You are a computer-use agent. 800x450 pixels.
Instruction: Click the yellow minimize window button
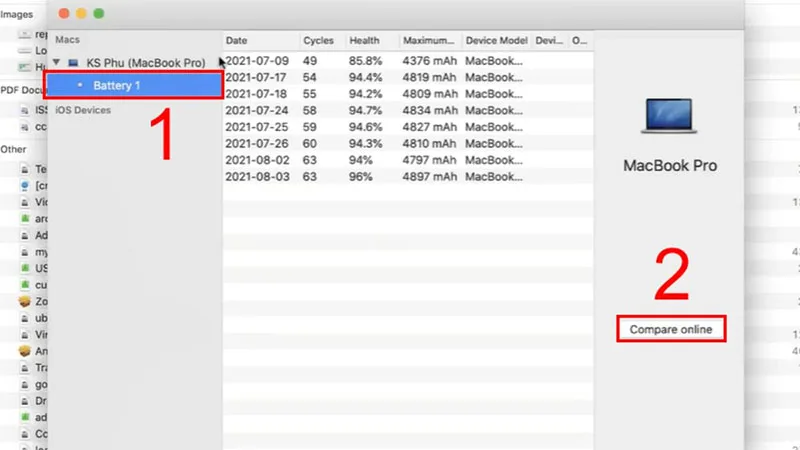81,14
